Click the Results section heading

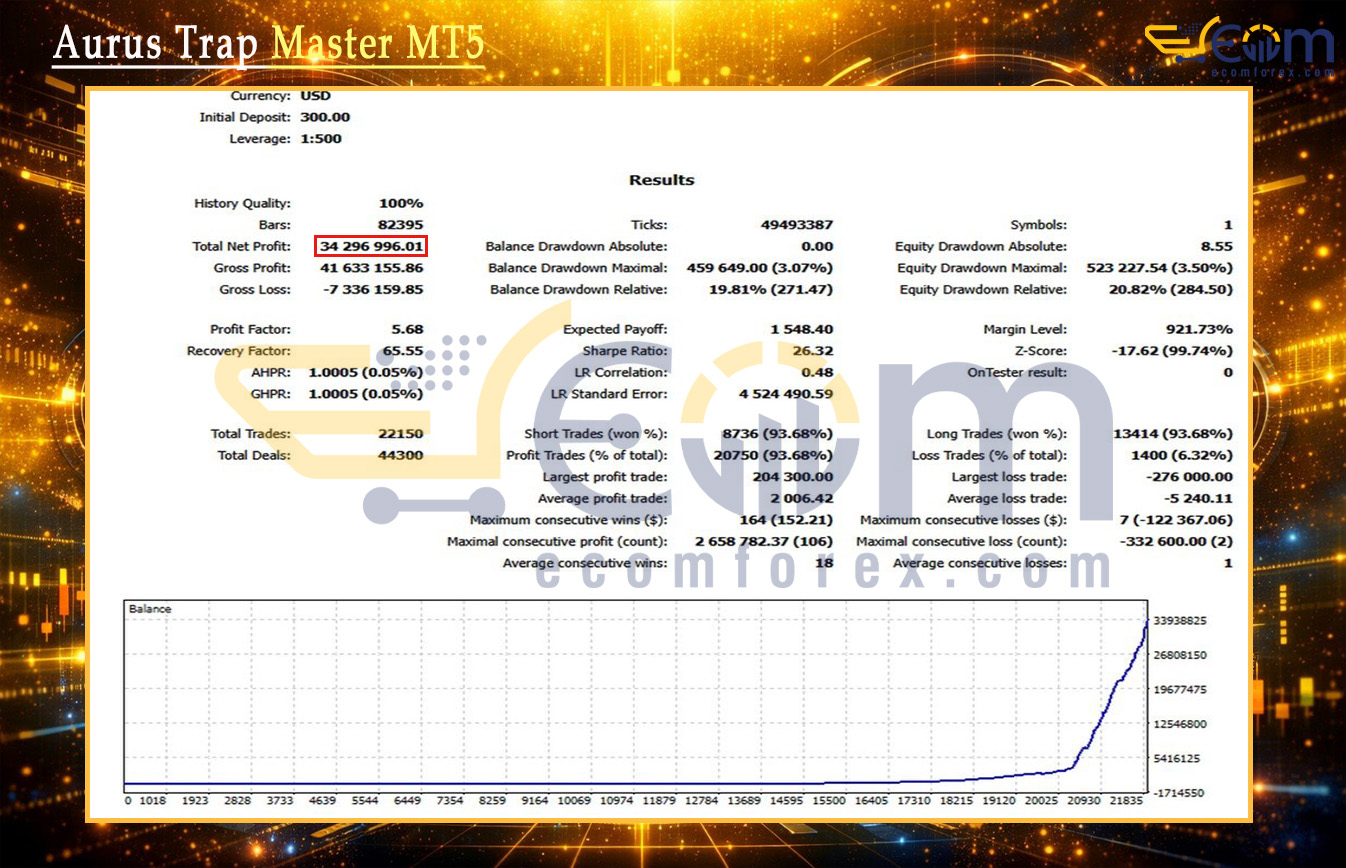point(661,180)
